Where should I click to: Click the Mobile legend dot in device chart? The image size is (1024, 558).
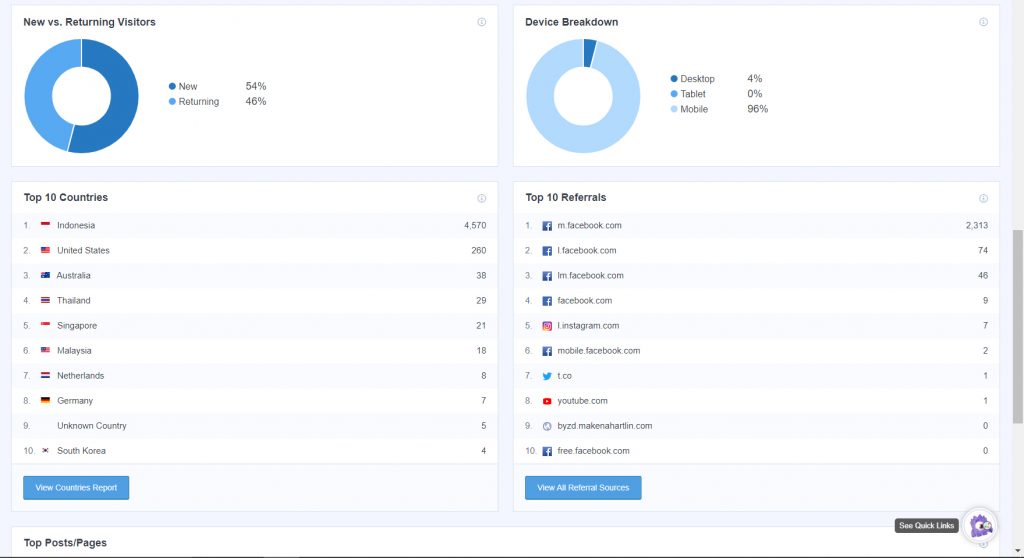[x=674, y=109]
